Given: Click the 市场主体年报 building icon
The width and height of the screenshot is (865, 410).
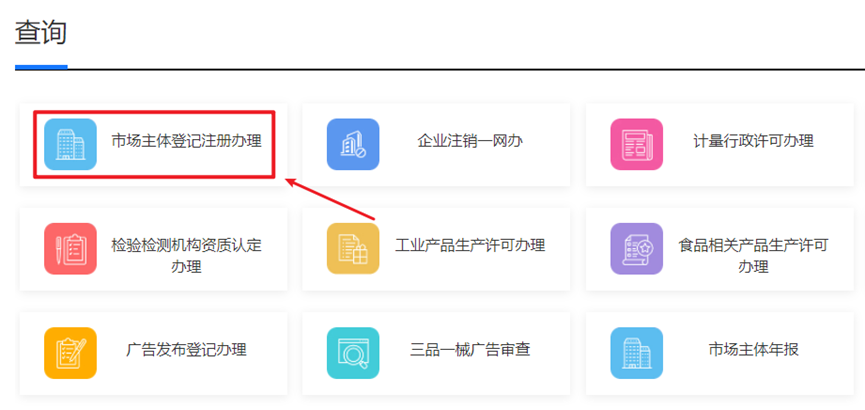Looking at the screenshot, I should coord(637,353).
